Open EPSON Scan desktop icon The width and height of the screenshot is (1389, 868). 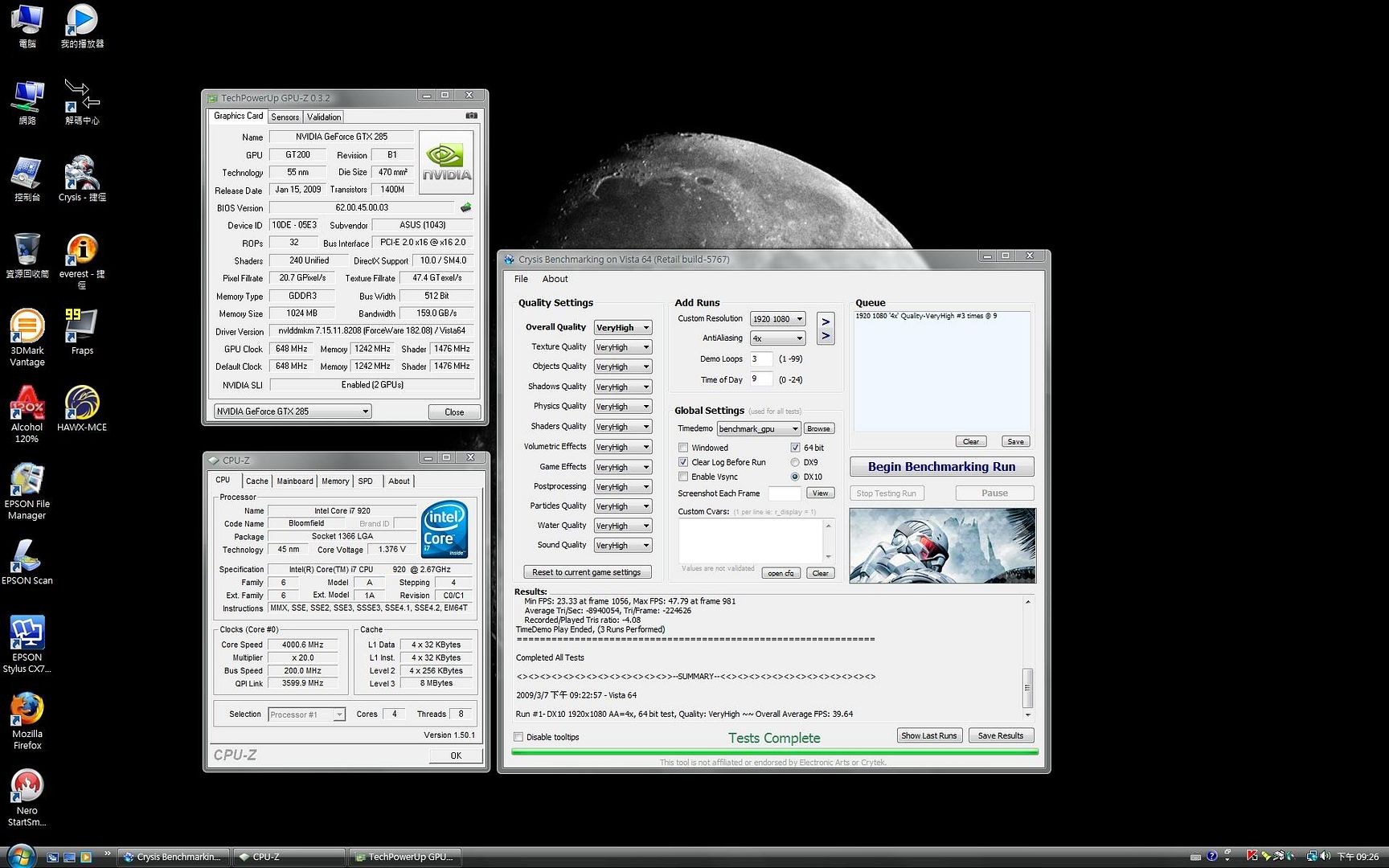pos(27,562)
